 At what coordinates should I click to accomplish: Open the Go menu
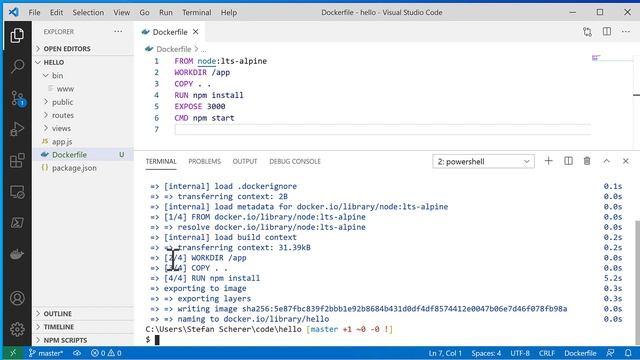(144, 12)
